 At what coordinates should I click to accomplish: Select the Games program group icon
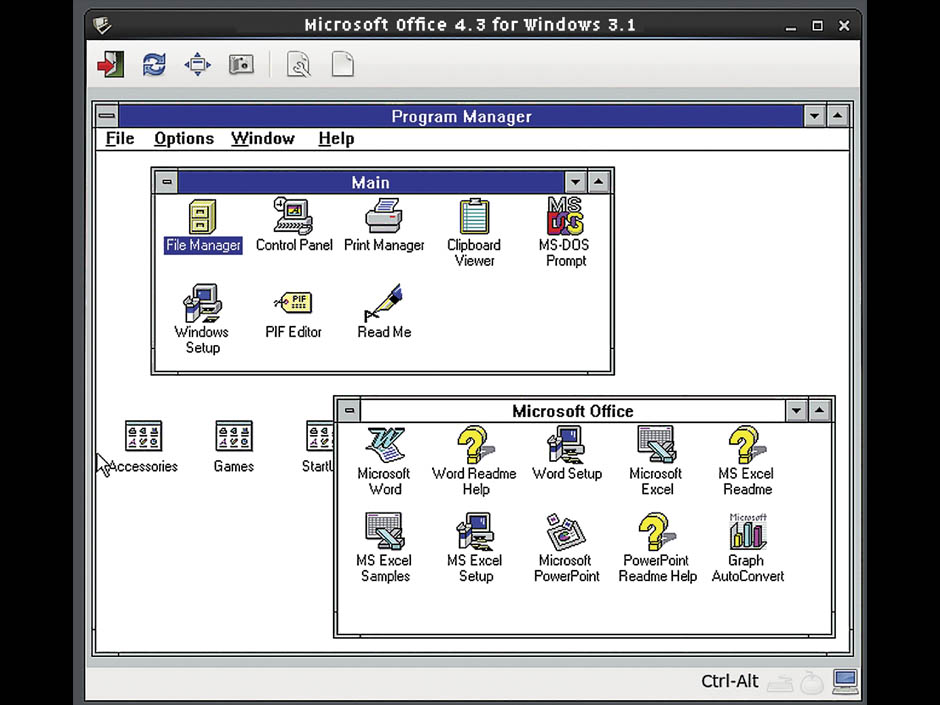(234, 447)
